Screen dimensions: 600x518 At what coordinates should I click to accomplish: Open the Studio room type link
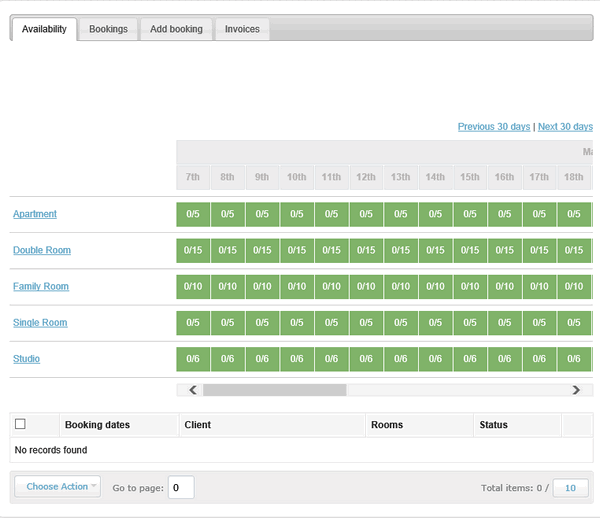(x=26, y=358)
